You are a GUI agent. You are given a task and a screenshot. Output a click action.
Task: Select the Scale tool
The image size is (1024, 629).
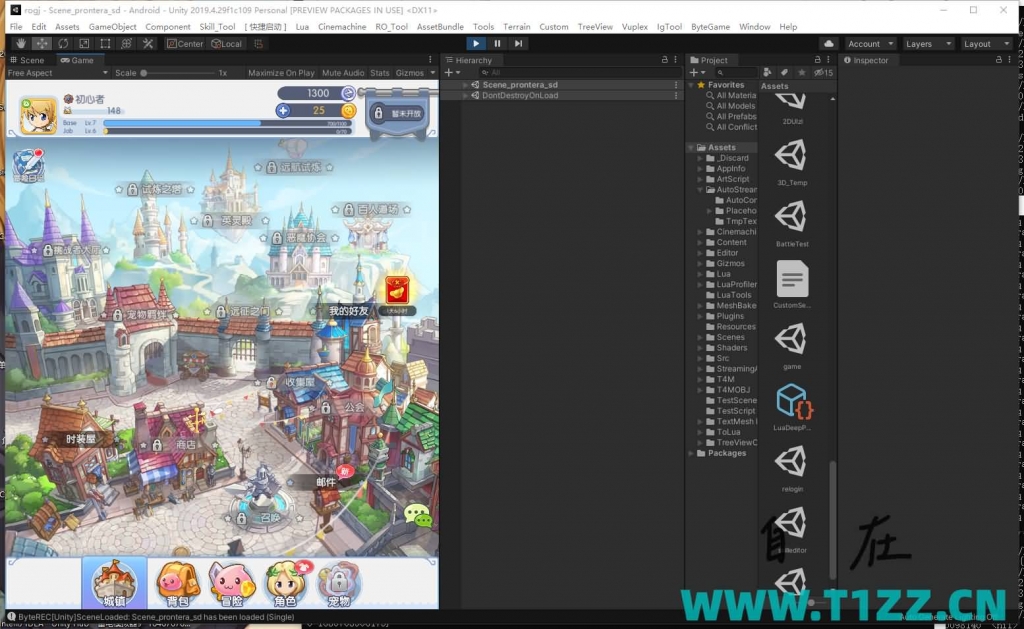pyautogui.click(x=84, y=44)
